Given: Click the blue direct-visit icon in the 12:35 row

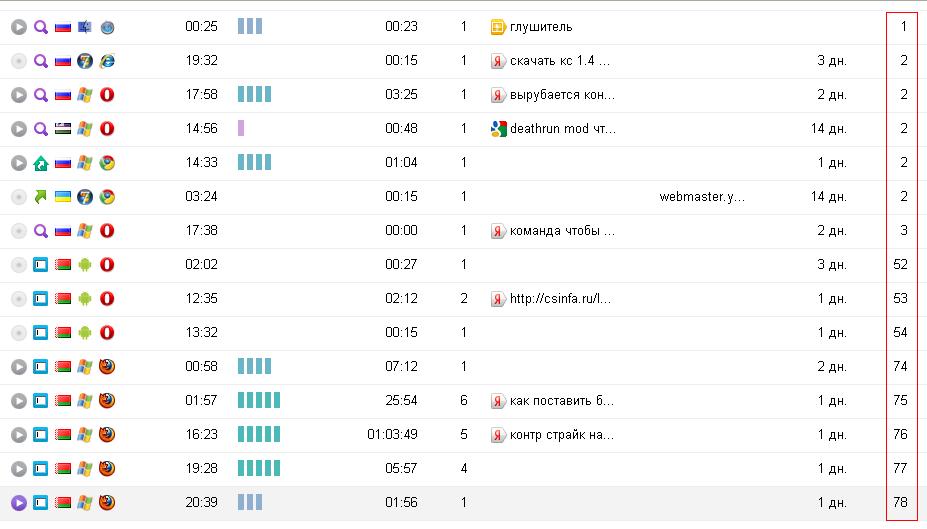Looking at the screenshot, I should point(41,299).
